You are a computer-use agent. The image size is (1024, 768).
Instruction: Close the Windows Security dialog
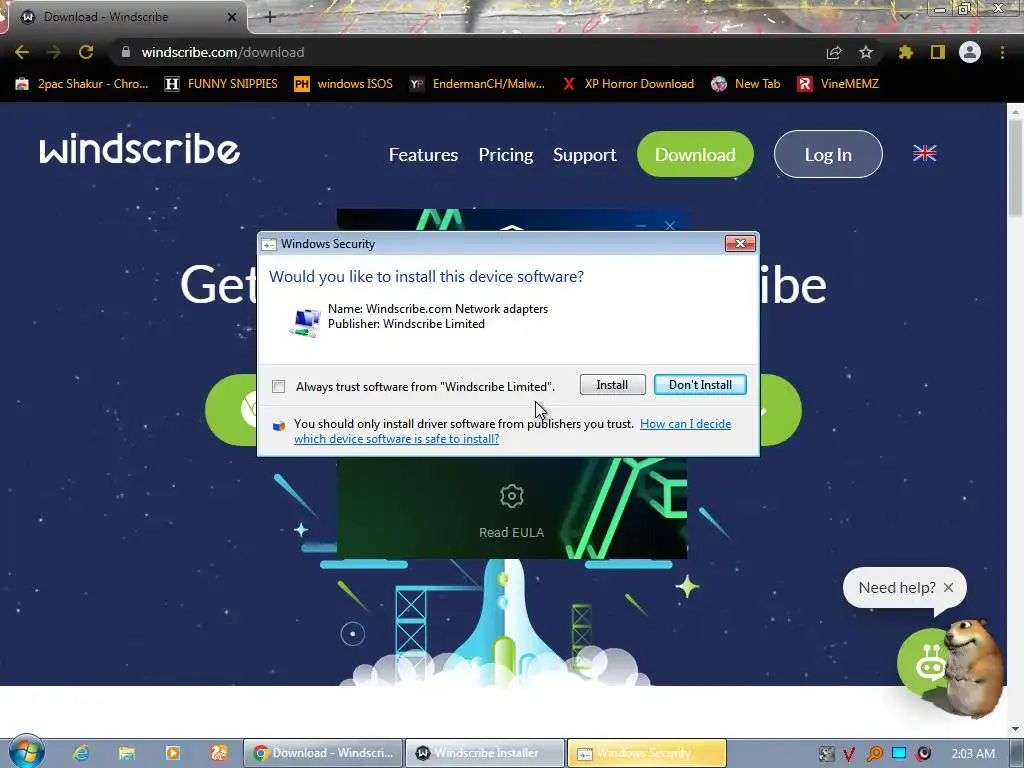point(740,244)
